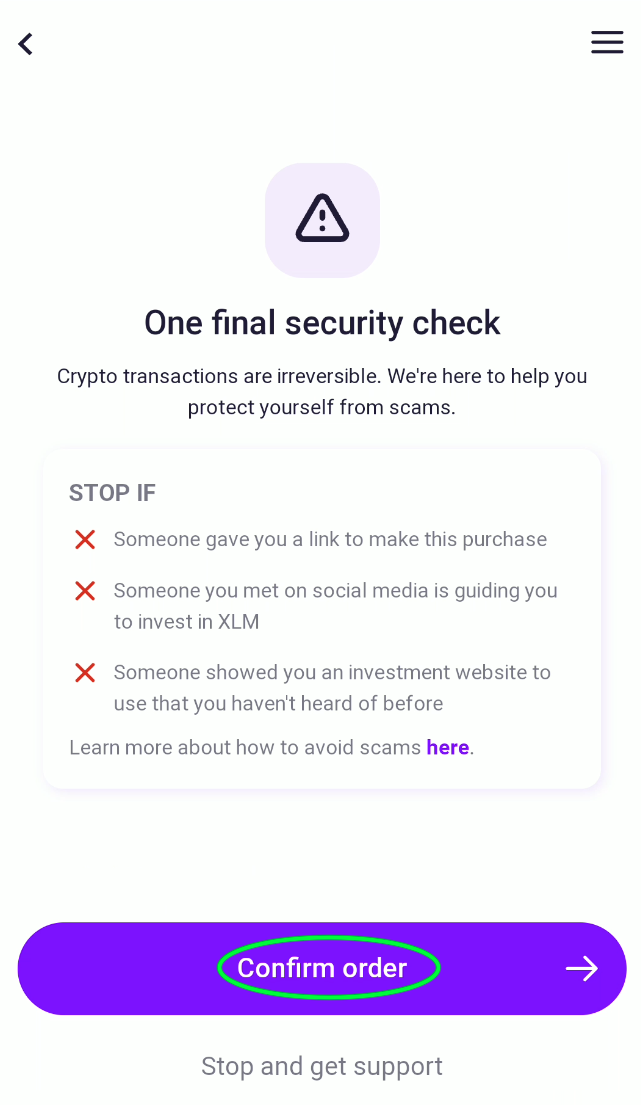641x1105 pixels.
Task: Click the red X beside the purchase link warning
Action: click(85, 540)
